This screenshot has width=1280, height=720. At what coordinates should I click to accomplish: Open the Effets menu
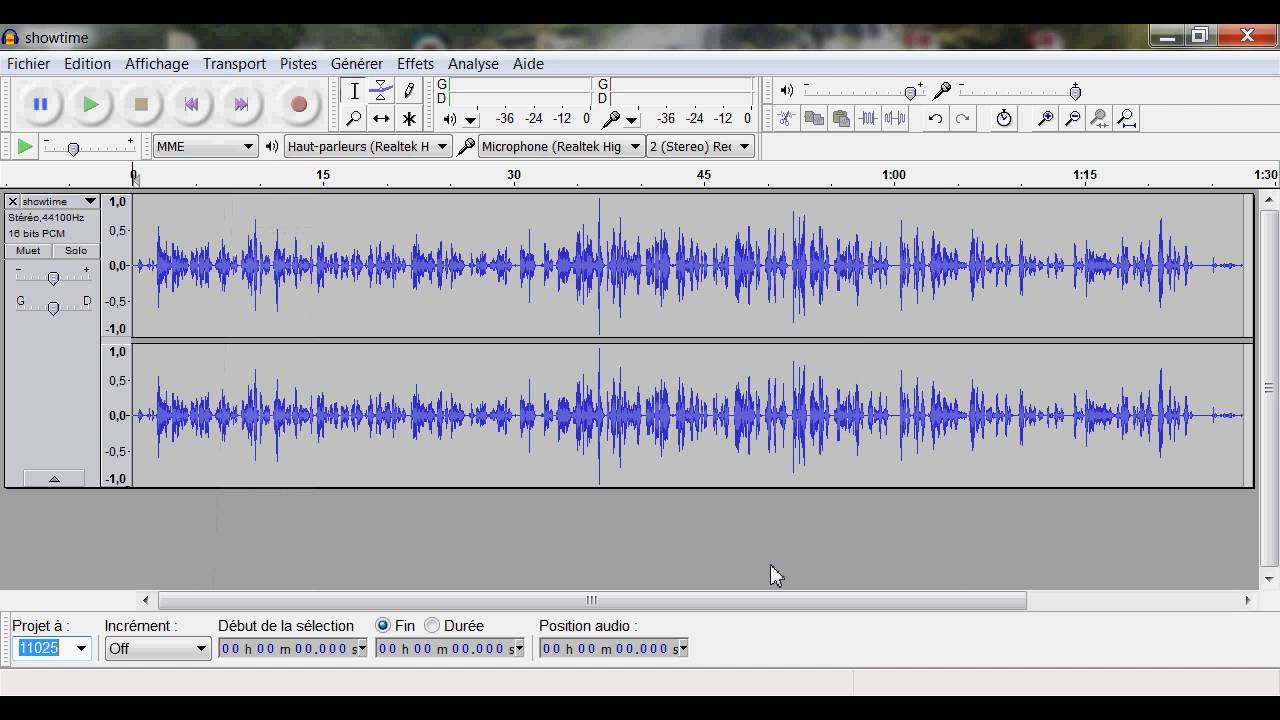(x=415, y=63)
